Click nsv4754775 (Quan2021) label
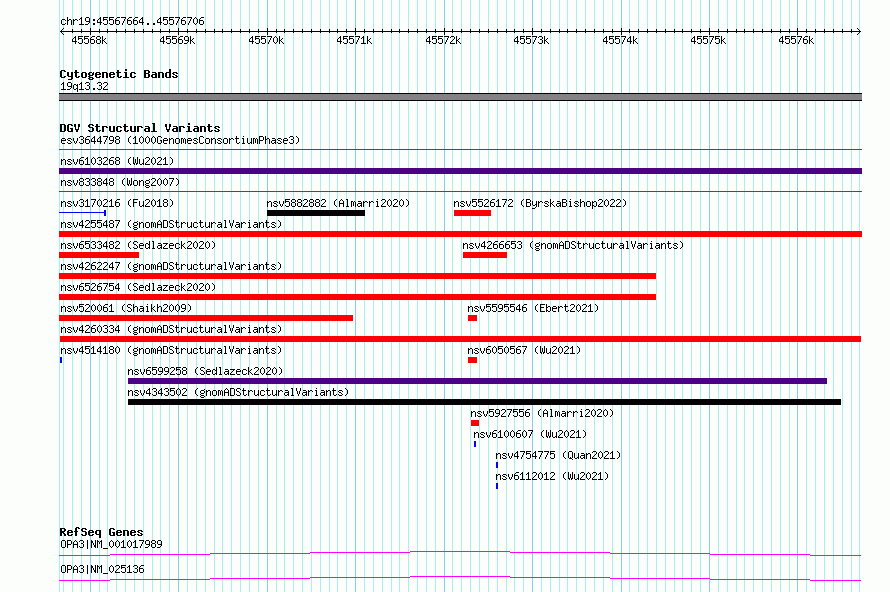890x592 pixels. (558, 455)
